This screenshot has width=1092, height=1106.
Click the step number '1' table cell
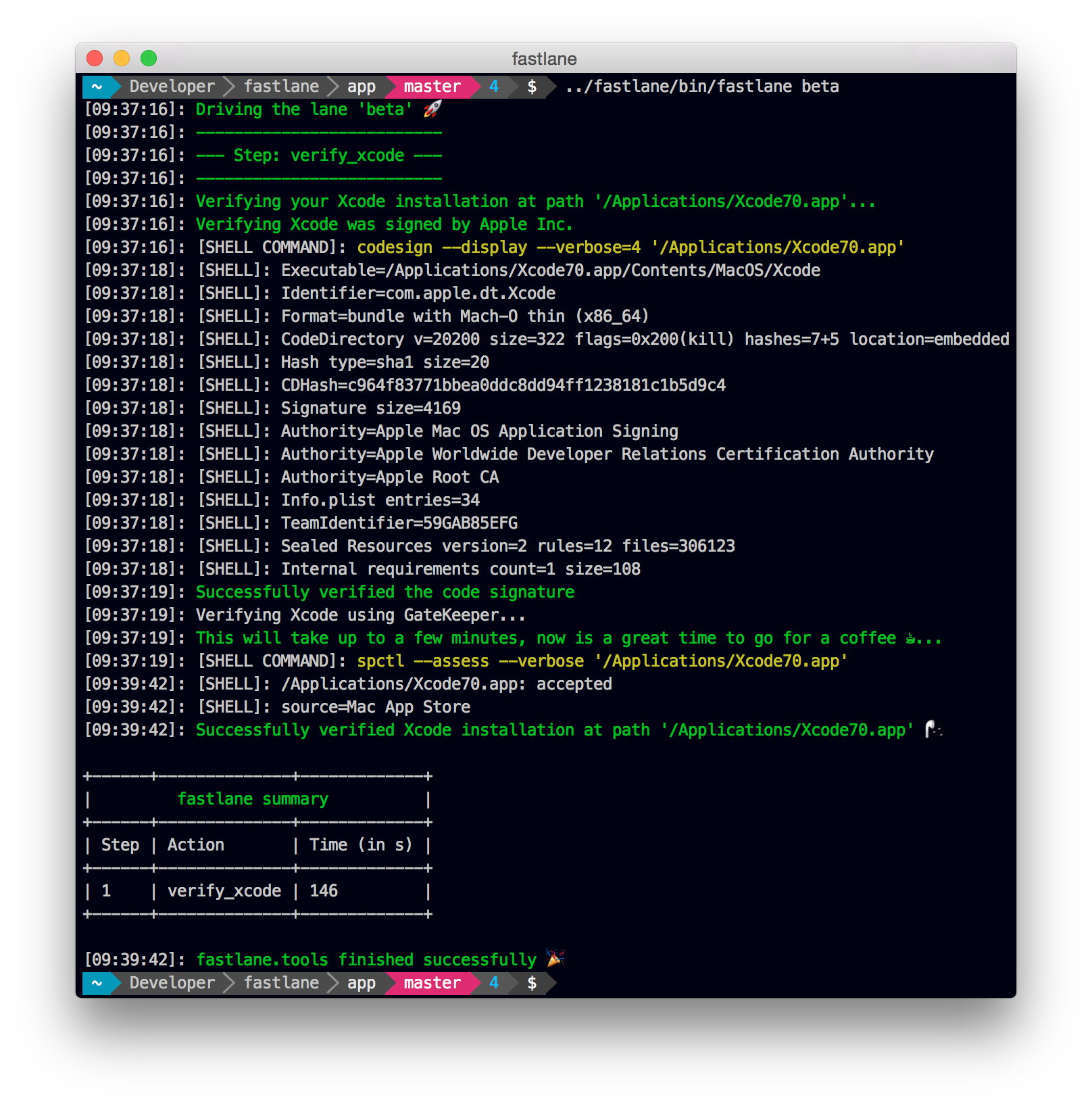106,891
